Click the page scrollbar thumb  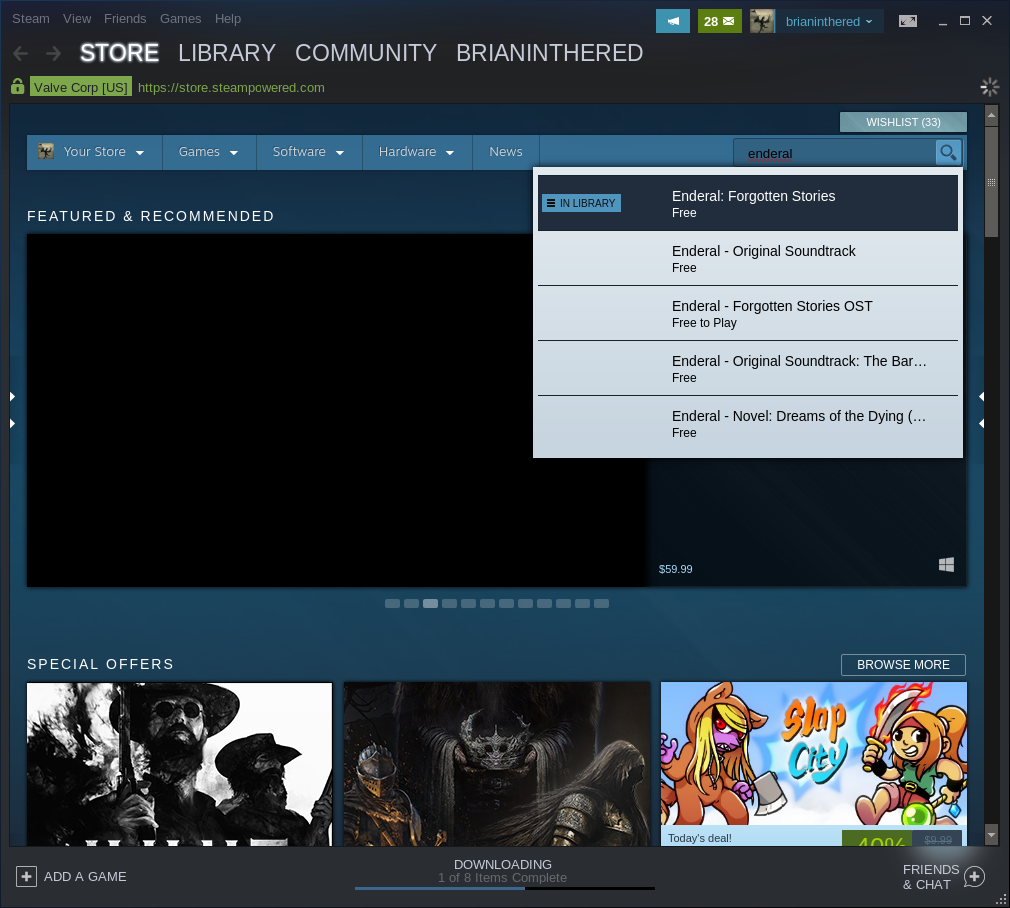991,180
